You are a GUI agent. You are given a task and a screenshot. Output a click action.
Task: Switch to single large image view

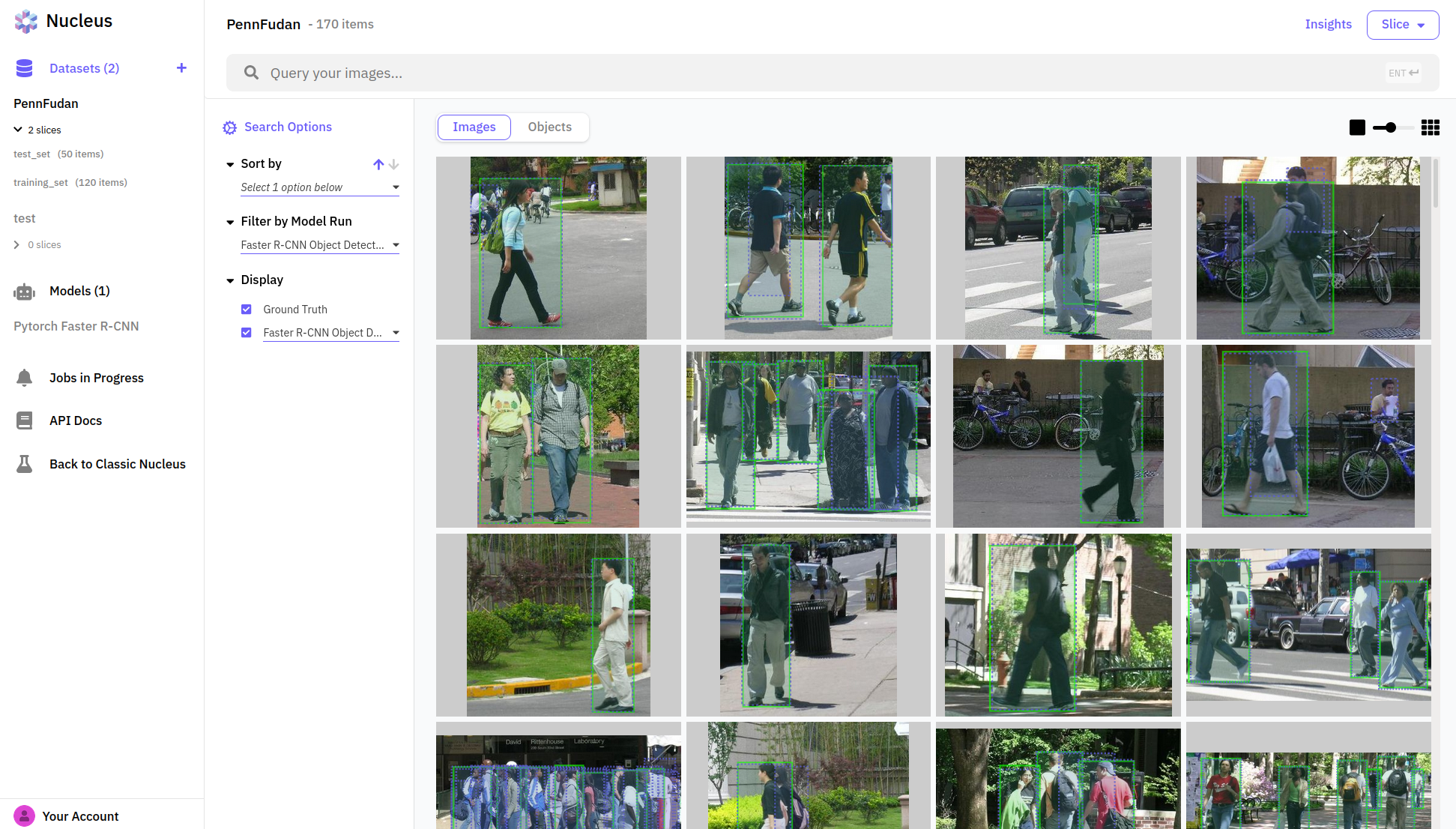click(1357, 127)
